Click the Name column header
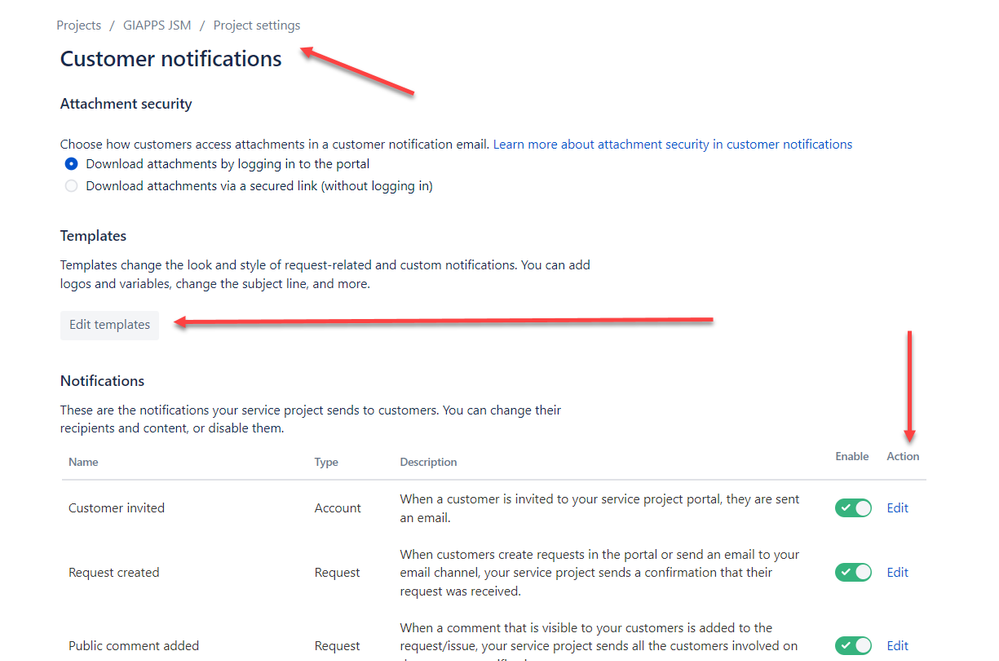The height and width of the screenshot is (661, 999). coord(83,462)
